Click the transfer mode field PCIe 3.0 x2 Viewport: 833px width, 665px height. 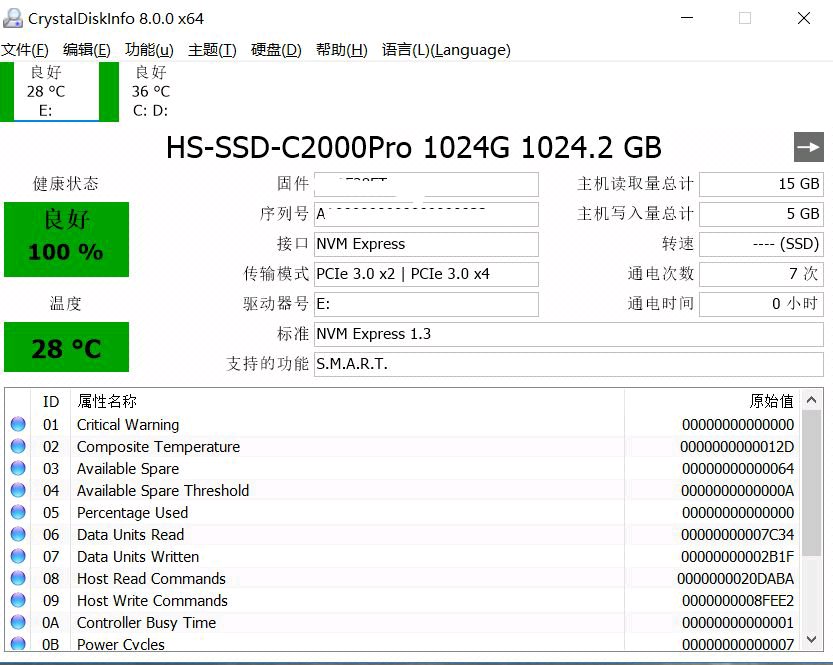[426, 274]
